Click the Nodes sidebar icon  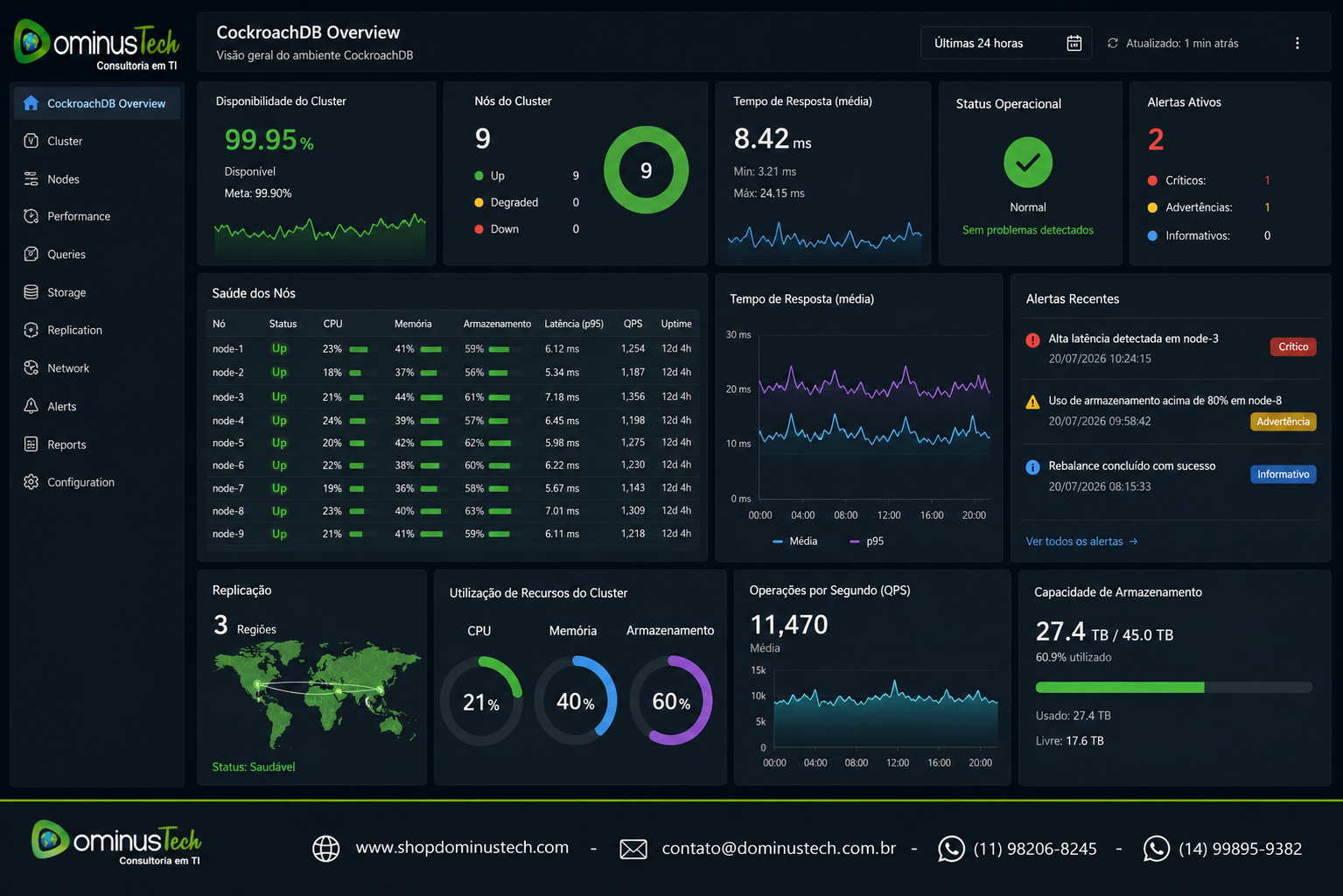coord(31,178)
